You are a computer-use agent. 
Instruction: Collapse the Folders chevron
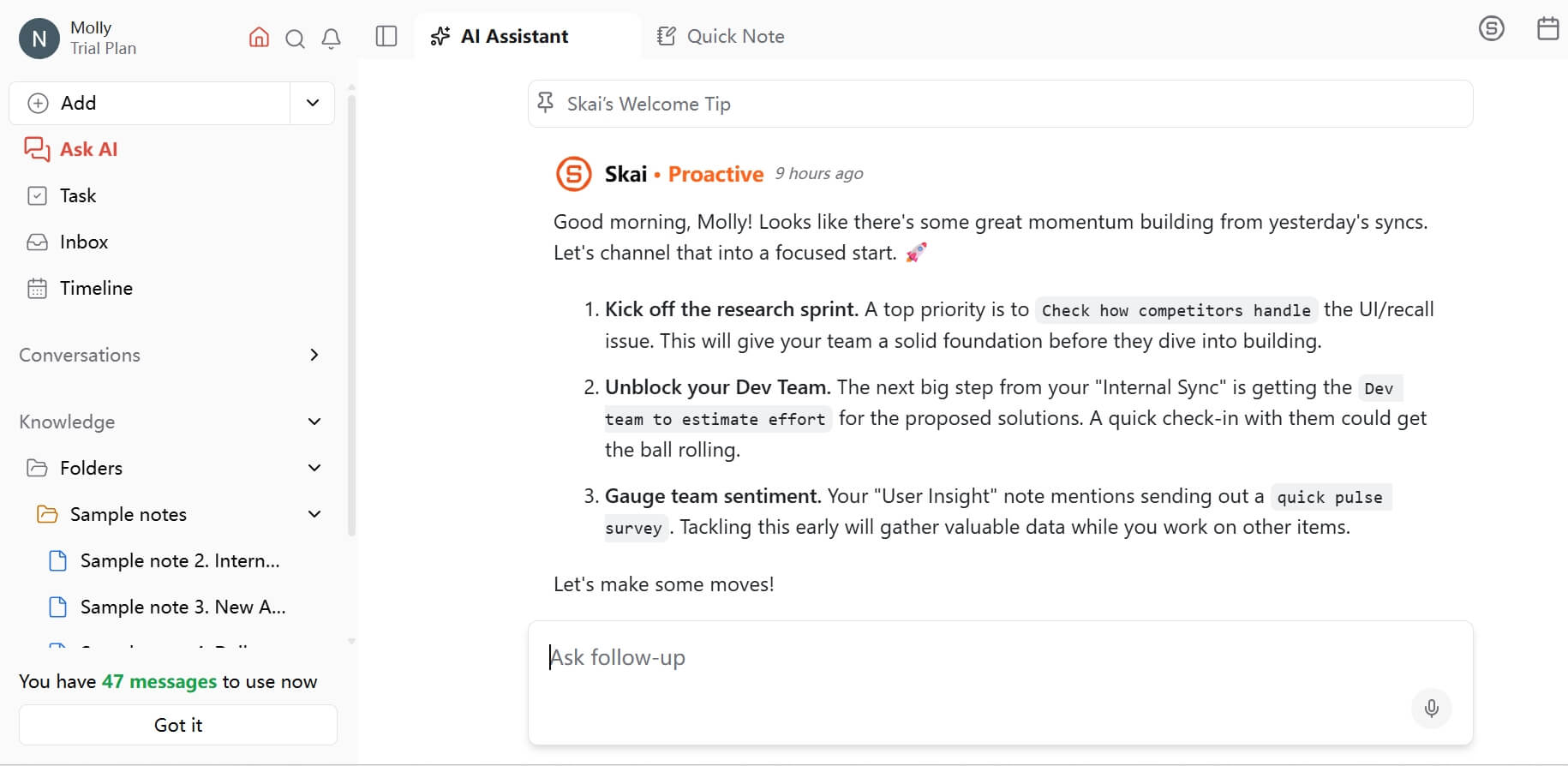click(x=314, y=468)
